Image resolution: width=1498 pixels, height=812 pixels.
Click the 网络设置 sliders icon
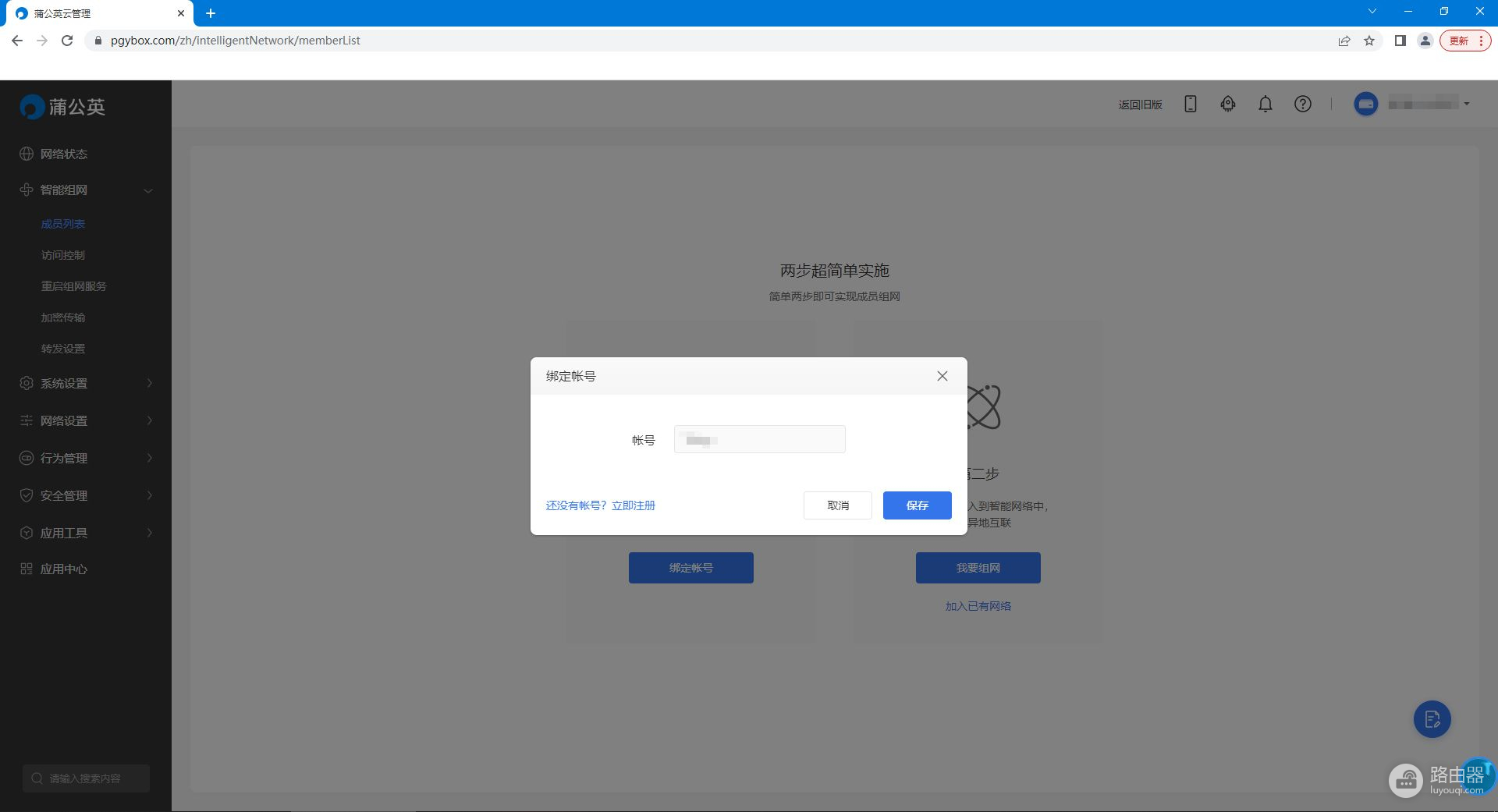27,420
